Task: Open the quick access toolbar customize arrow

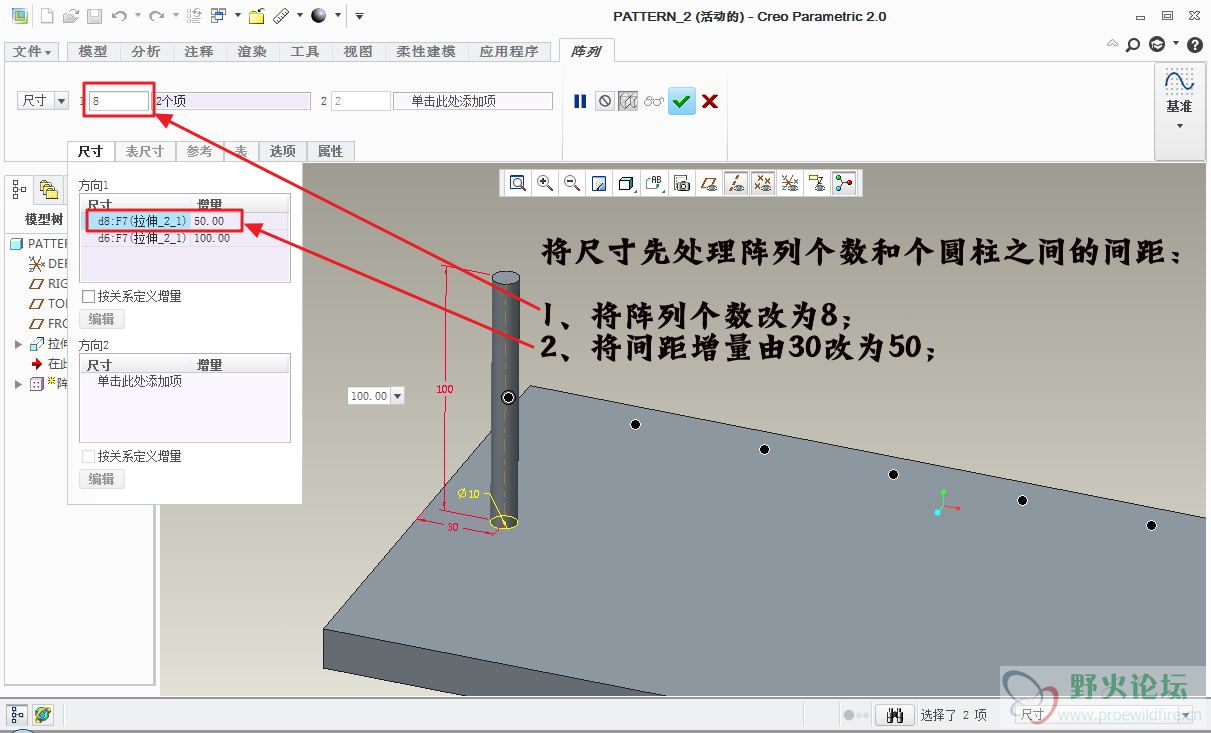Action: tap(360, 16)
